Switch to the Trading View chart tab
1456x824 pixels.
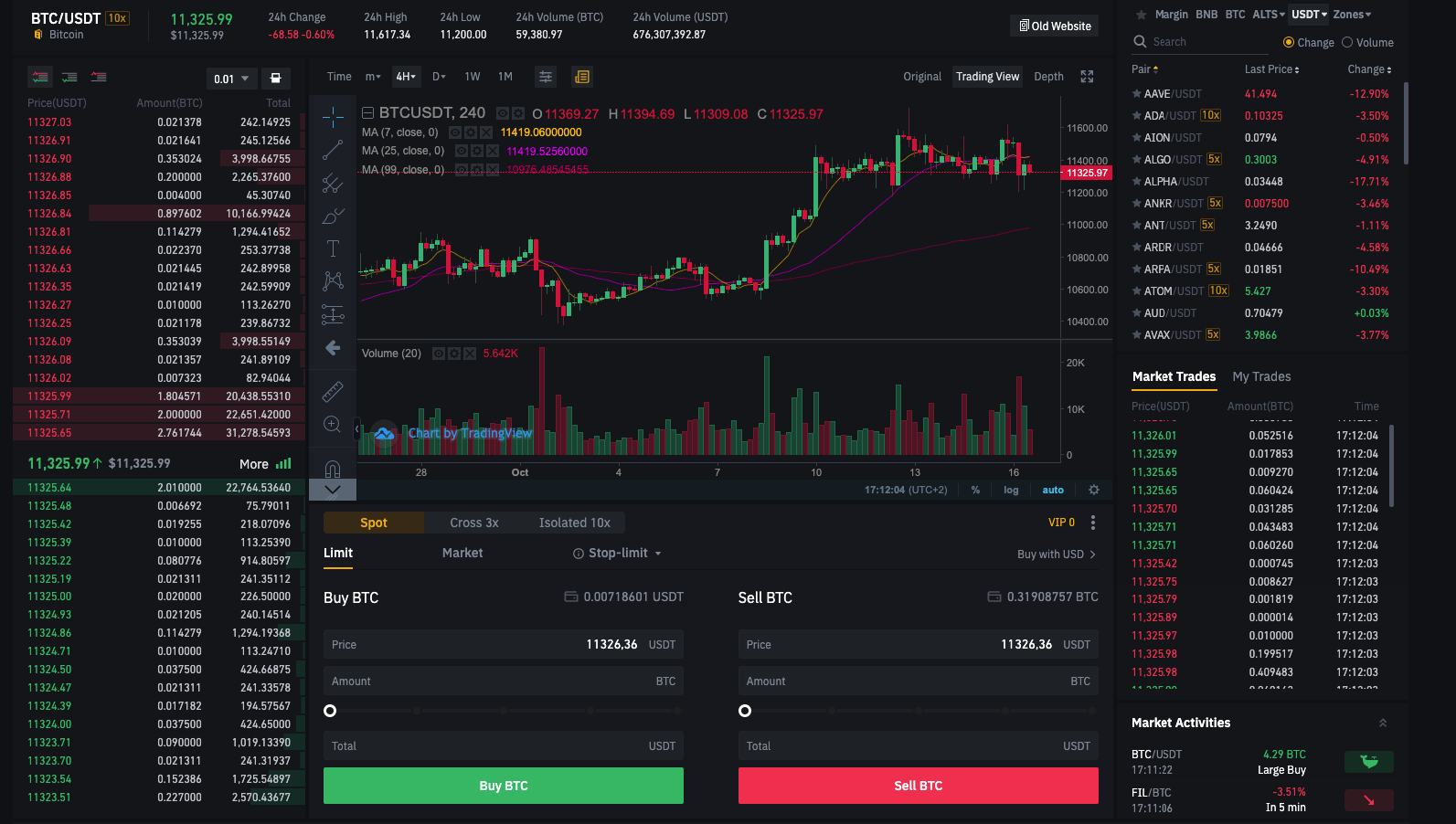[987, 77]
